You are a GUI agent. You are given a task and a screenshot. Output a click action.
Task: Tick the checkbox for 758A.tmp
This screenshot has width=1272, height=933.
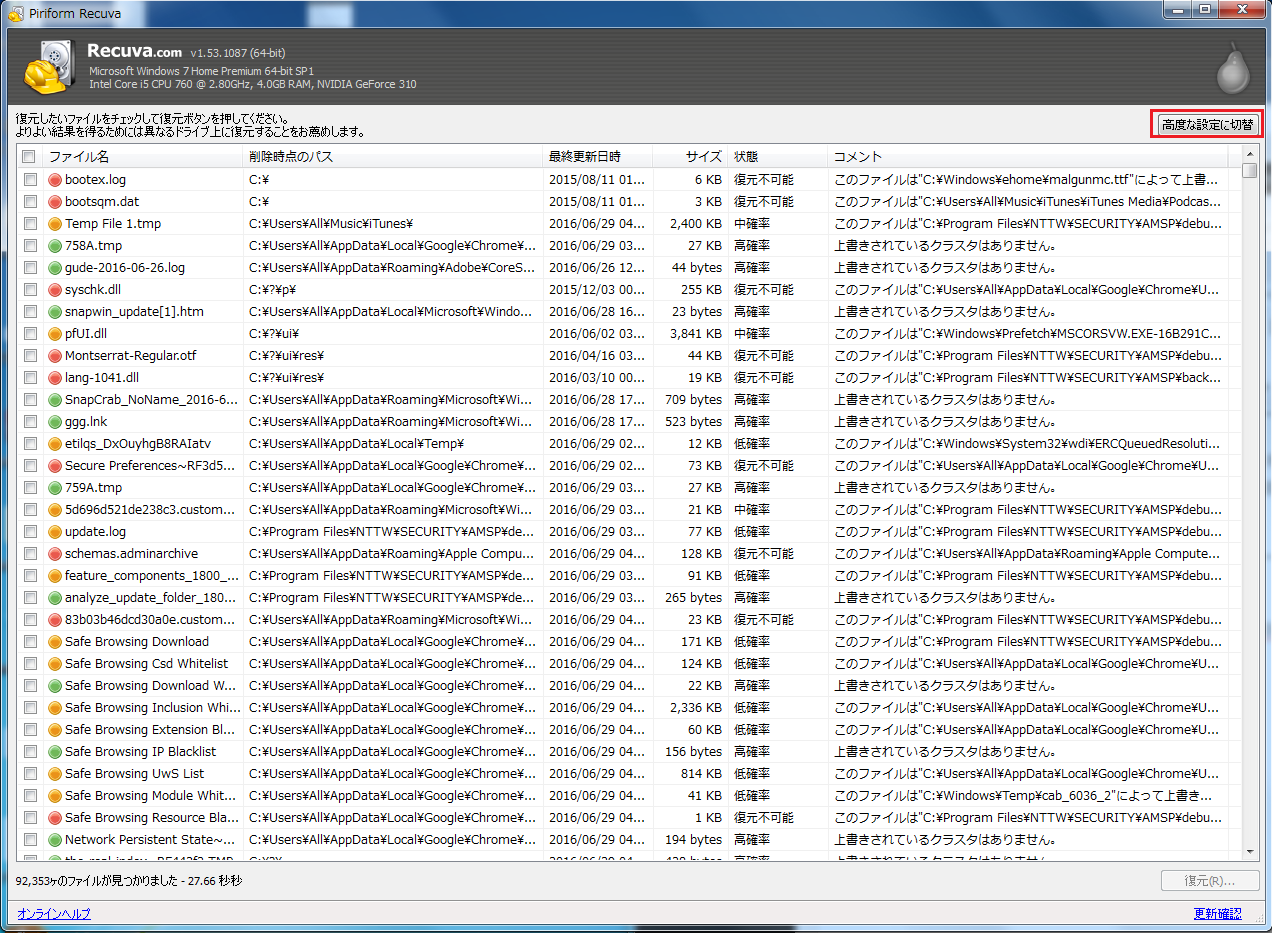pos(29,246)
